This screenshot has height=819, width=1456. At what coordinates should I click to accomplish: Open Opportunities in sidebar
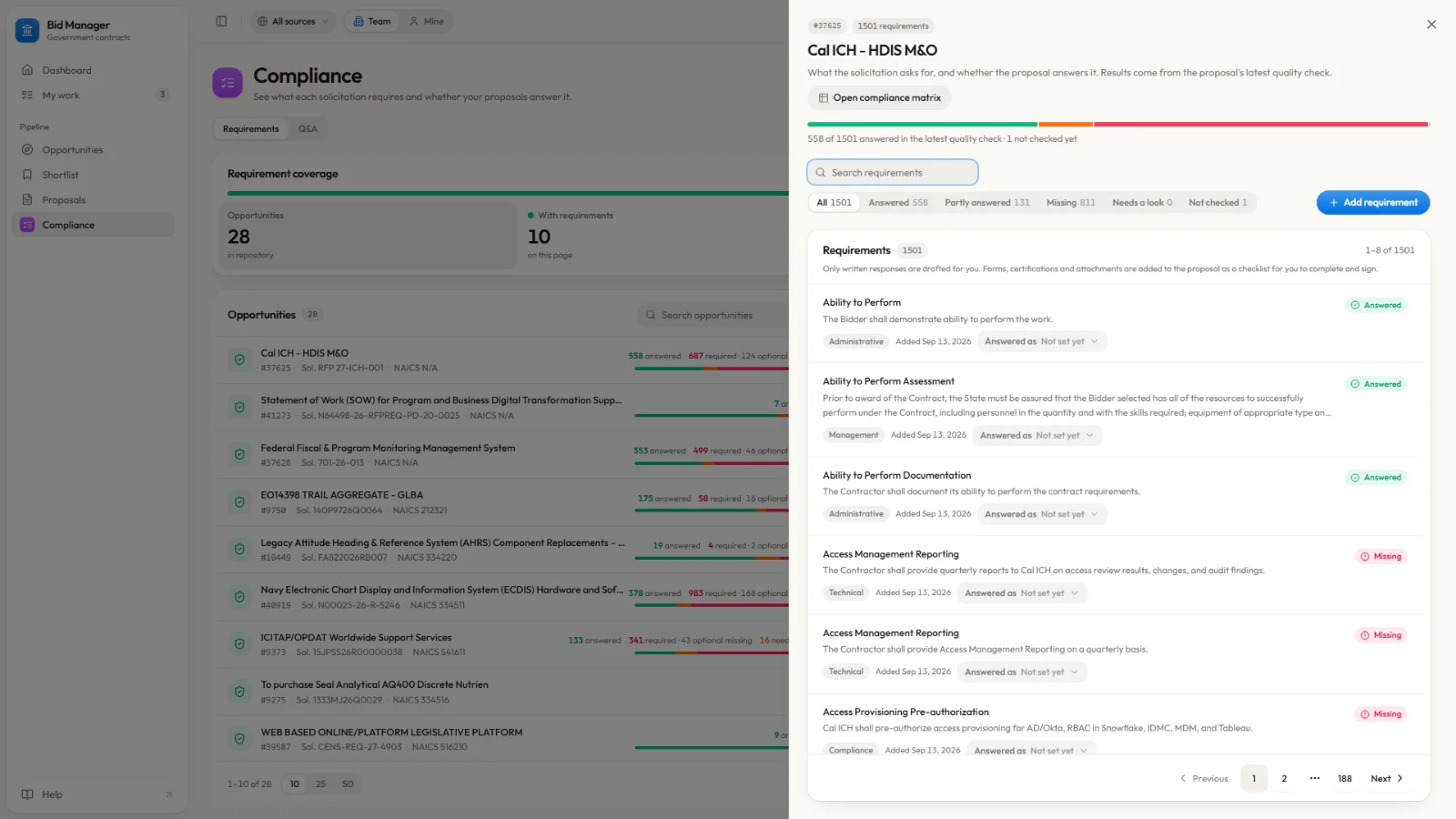pyautogui.click(x=94, y=149)
